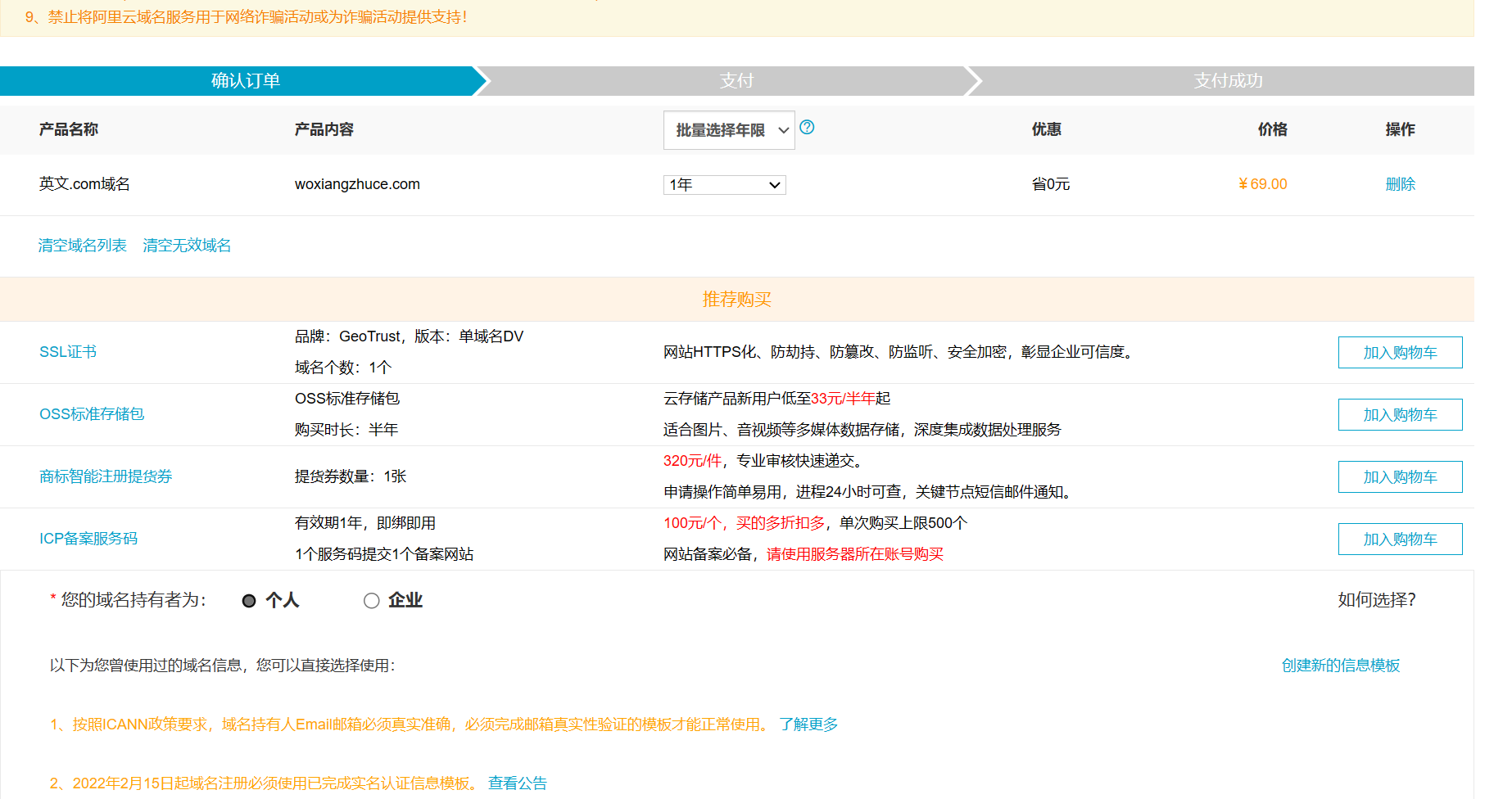Click the 产品名称 column header
The image size is (1512, 799).
[69, 129]
